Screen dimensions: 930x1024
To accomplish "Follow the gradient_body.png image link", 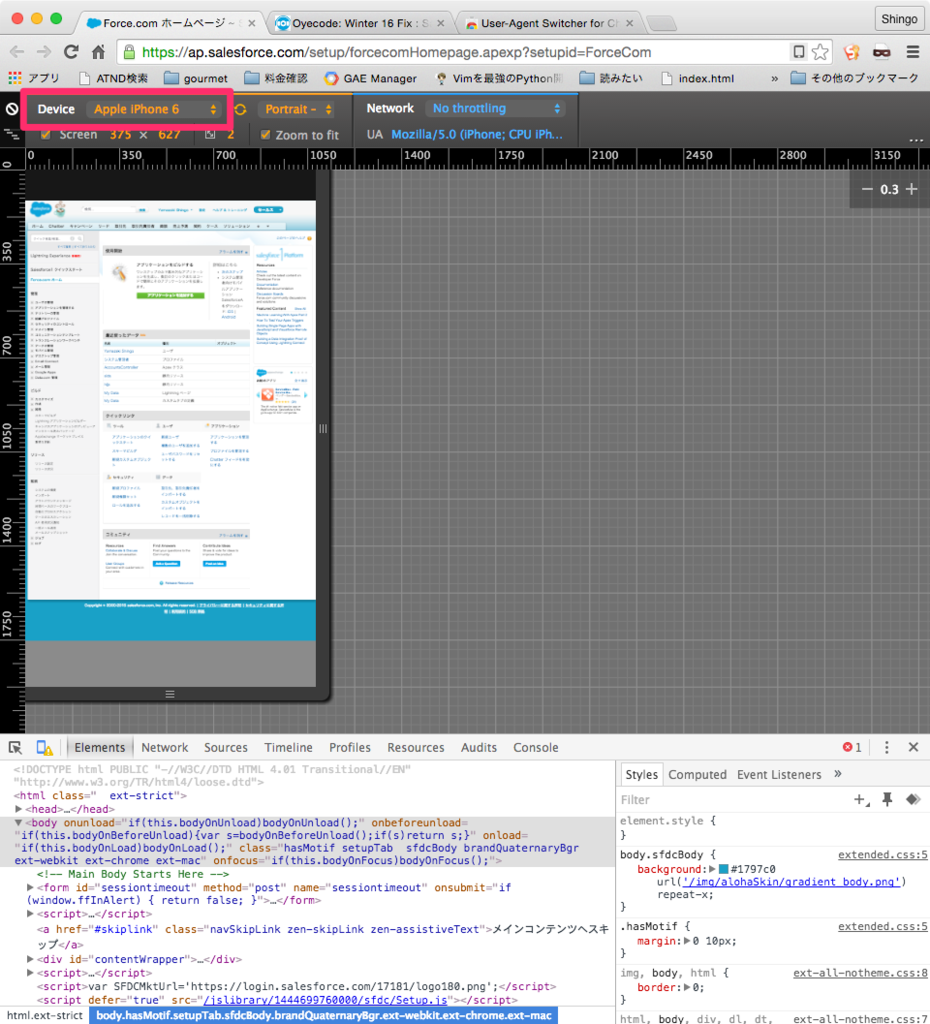I will [791, 882].
